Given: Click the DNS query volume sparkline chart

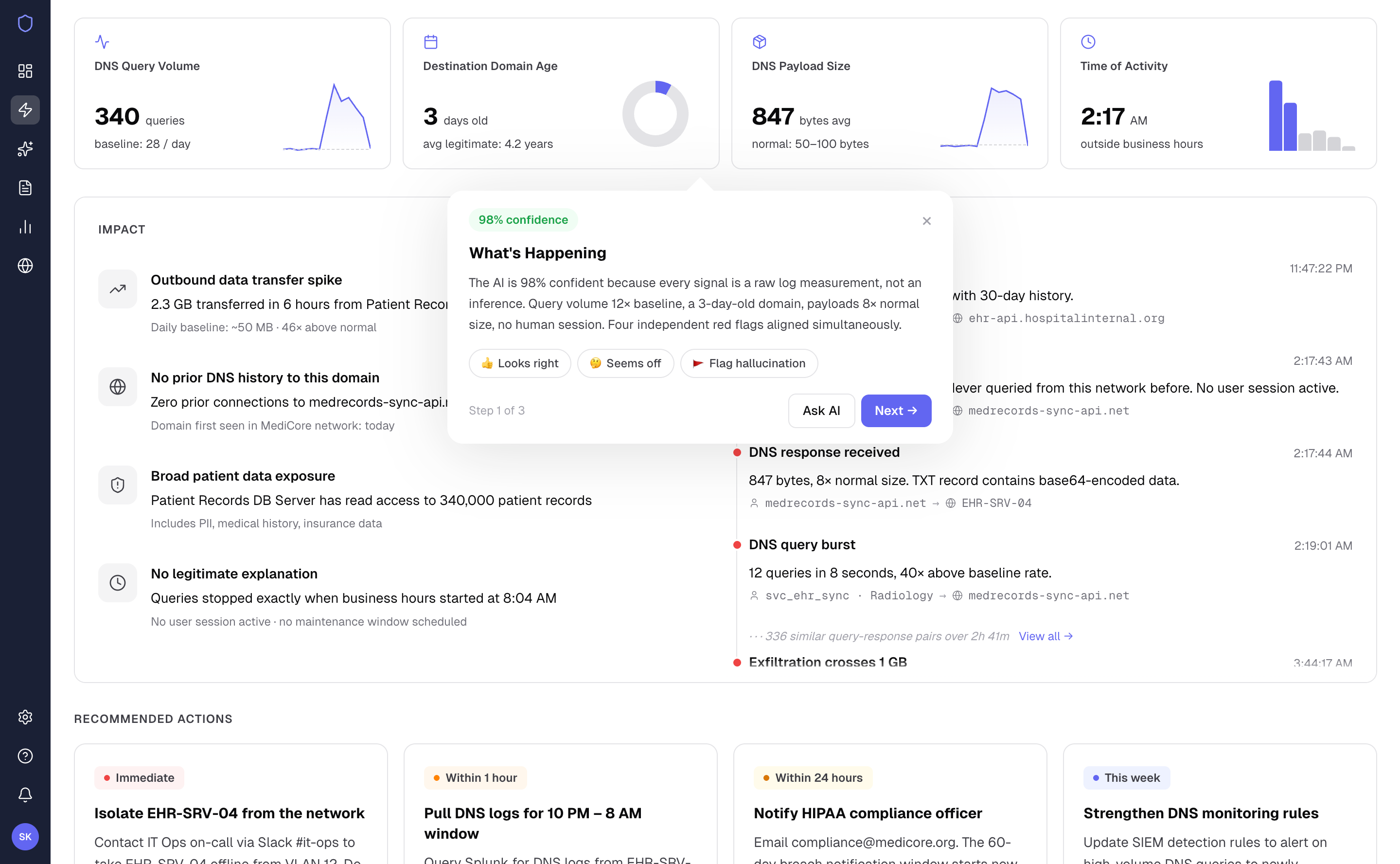Looking at the screenshot, I should pyautogui.click(x=327, y=117).
